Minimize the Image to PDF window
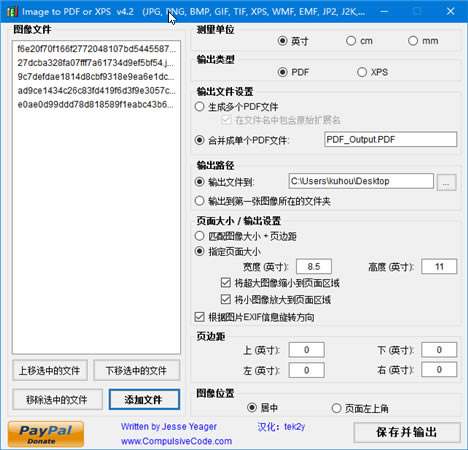The image size is (468, 450). 384,11
